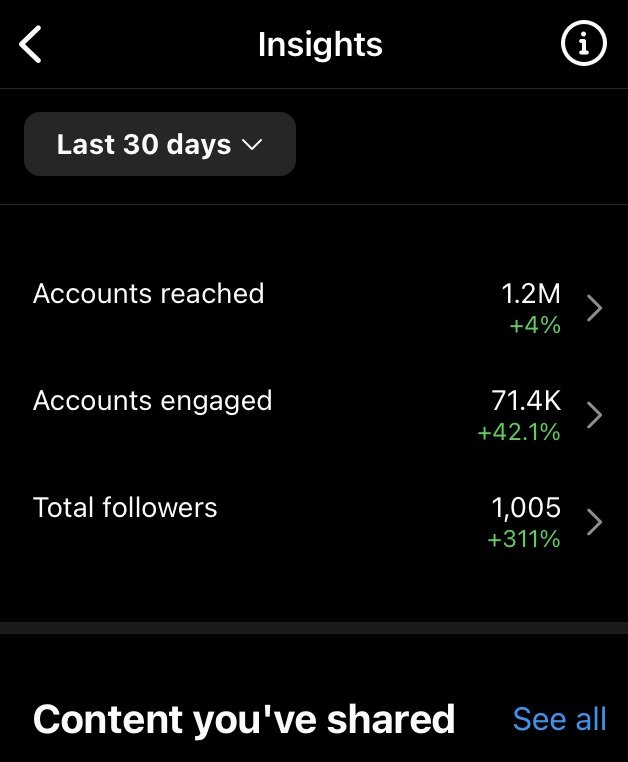Open the Accounts engaged row
This screenshot has width=628, height=762.
click(x=314, y=415)
